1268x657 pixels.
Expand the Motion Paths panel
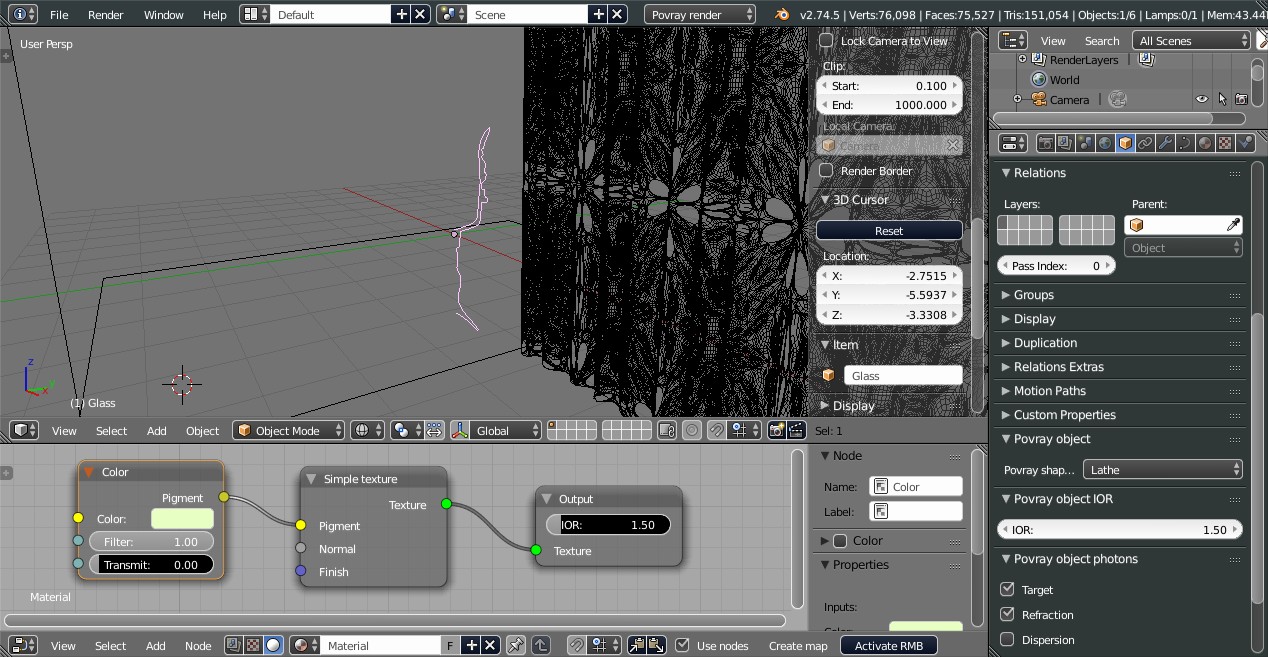pos(1049,391)
